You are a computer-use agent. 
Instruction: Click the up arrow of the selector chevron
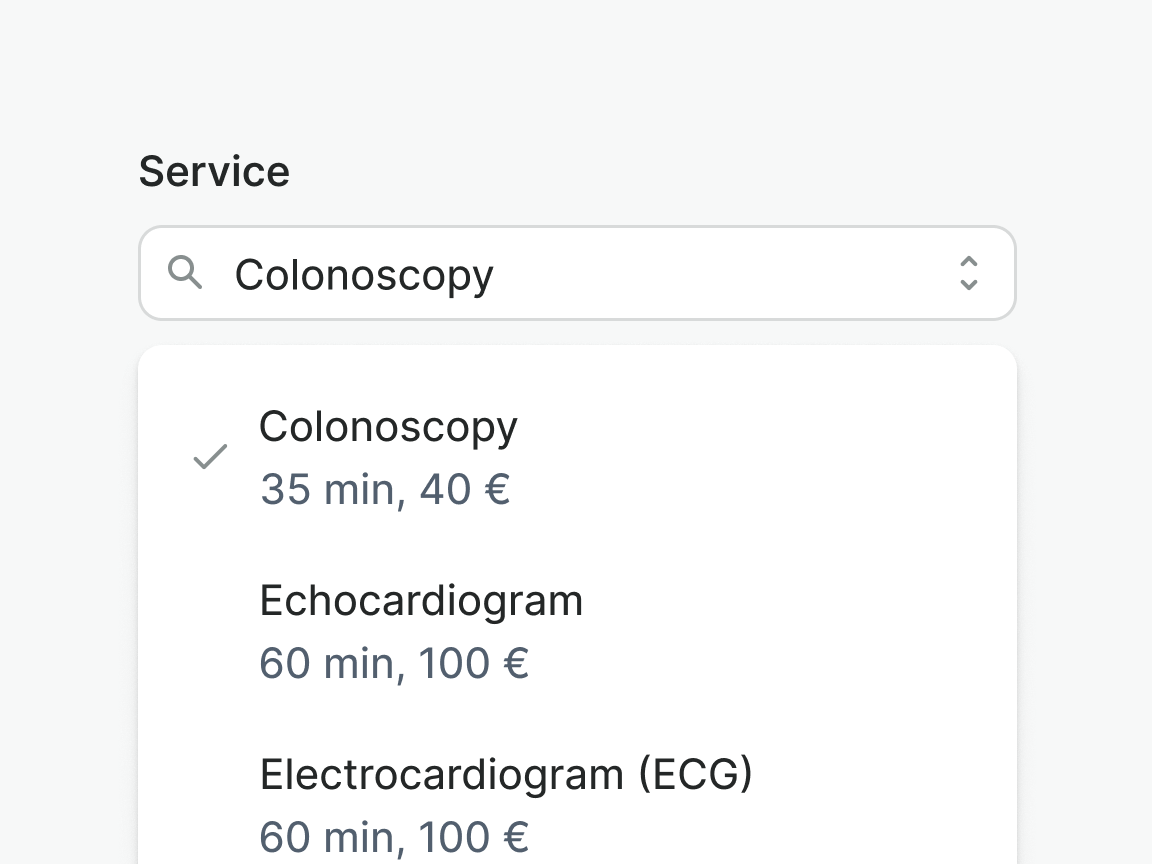(968, 262)
